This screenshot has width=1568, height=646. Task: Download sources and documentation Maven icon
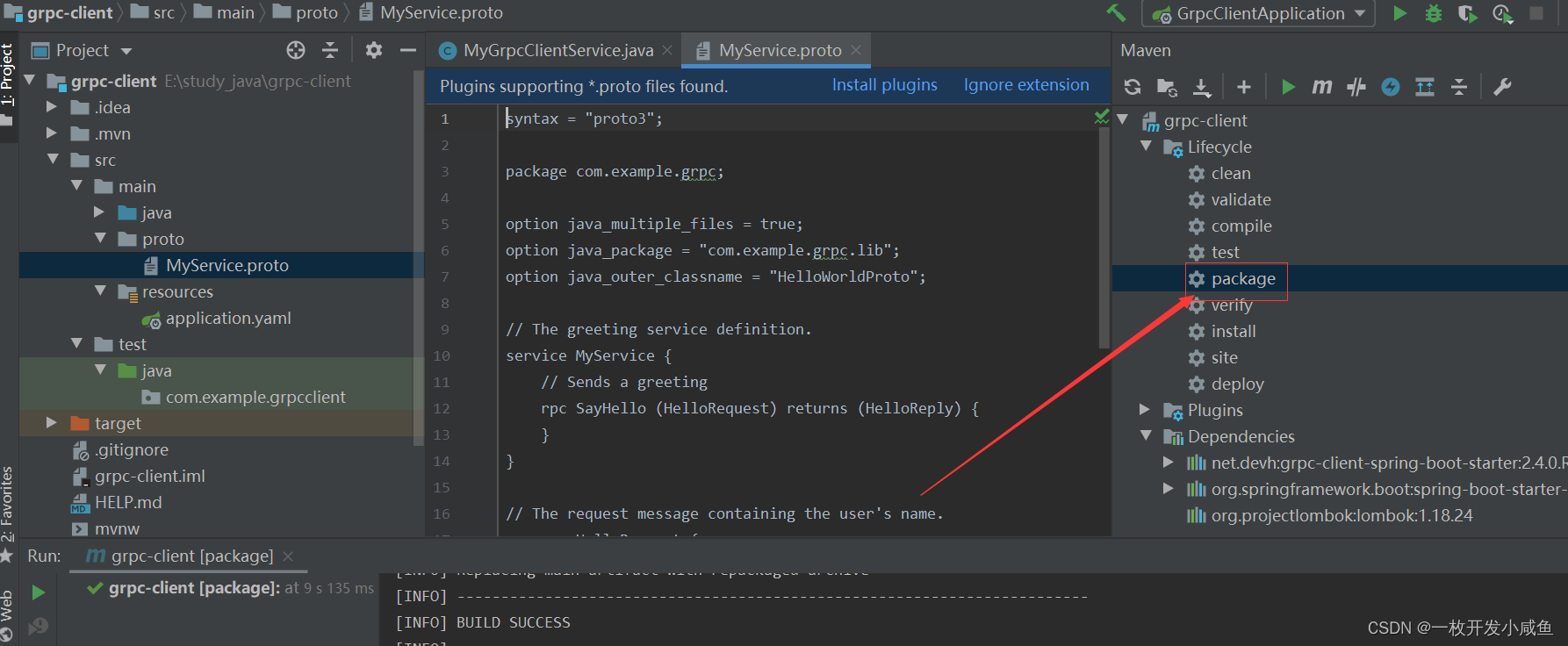click(1202, 87)
